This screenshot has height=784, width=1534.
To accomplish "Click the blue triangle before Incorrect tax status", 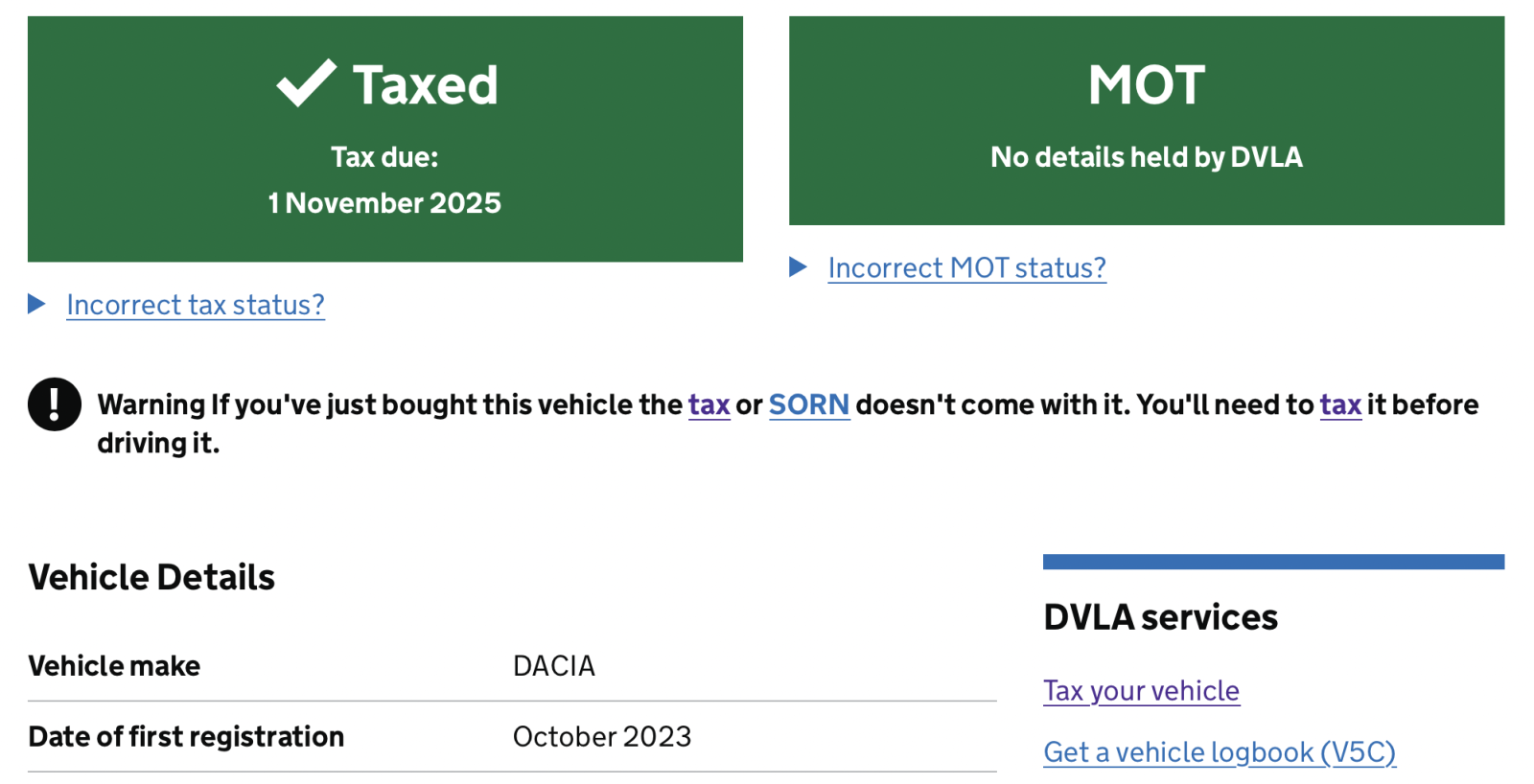I will [36, 305].
